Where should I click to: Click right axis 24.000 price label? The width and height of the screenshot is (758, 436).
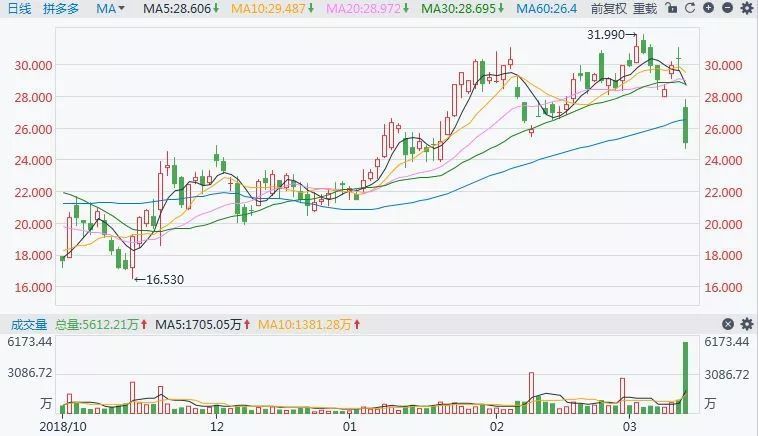coord(723,160)
